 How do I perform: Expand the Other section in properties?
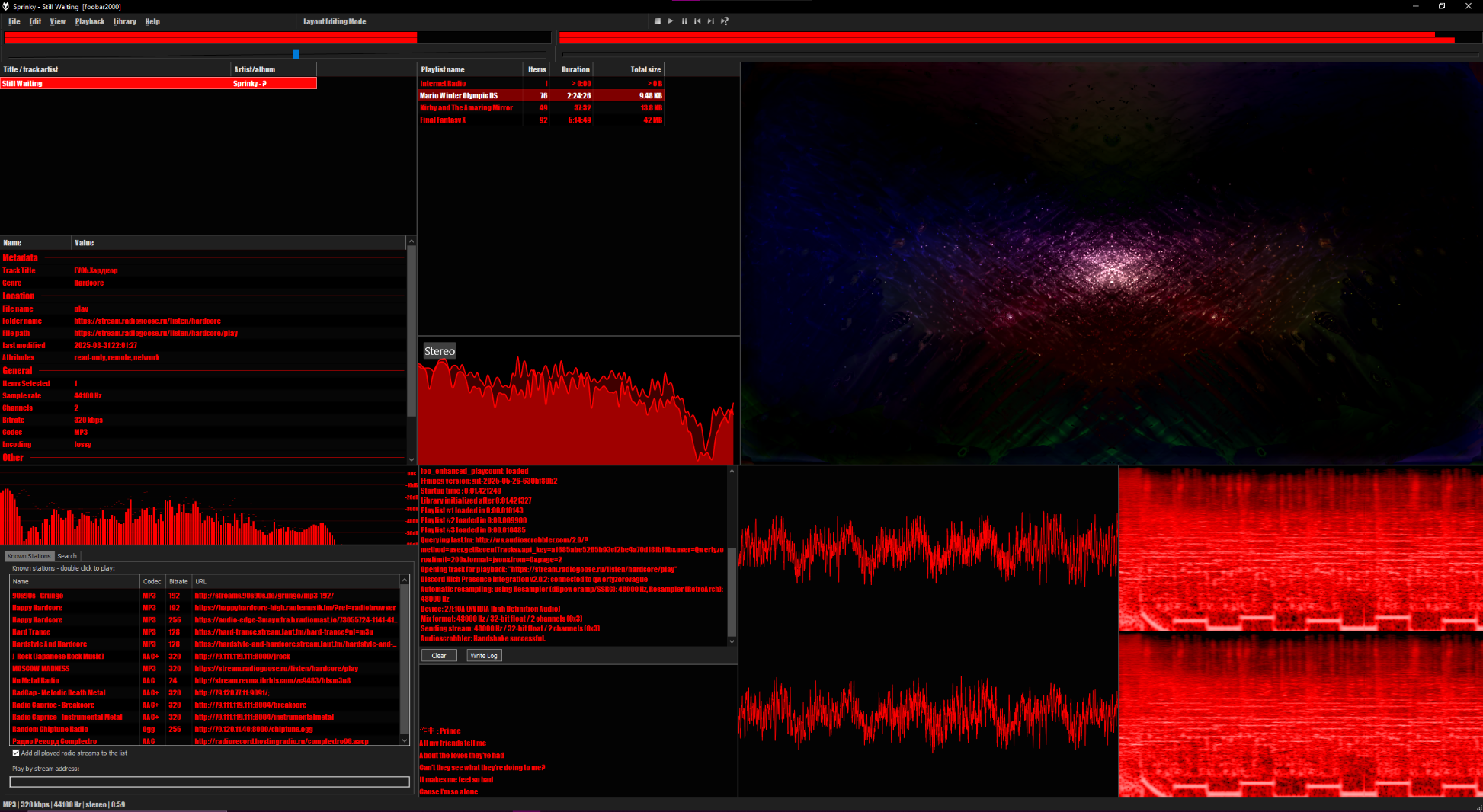pos(13,458)
